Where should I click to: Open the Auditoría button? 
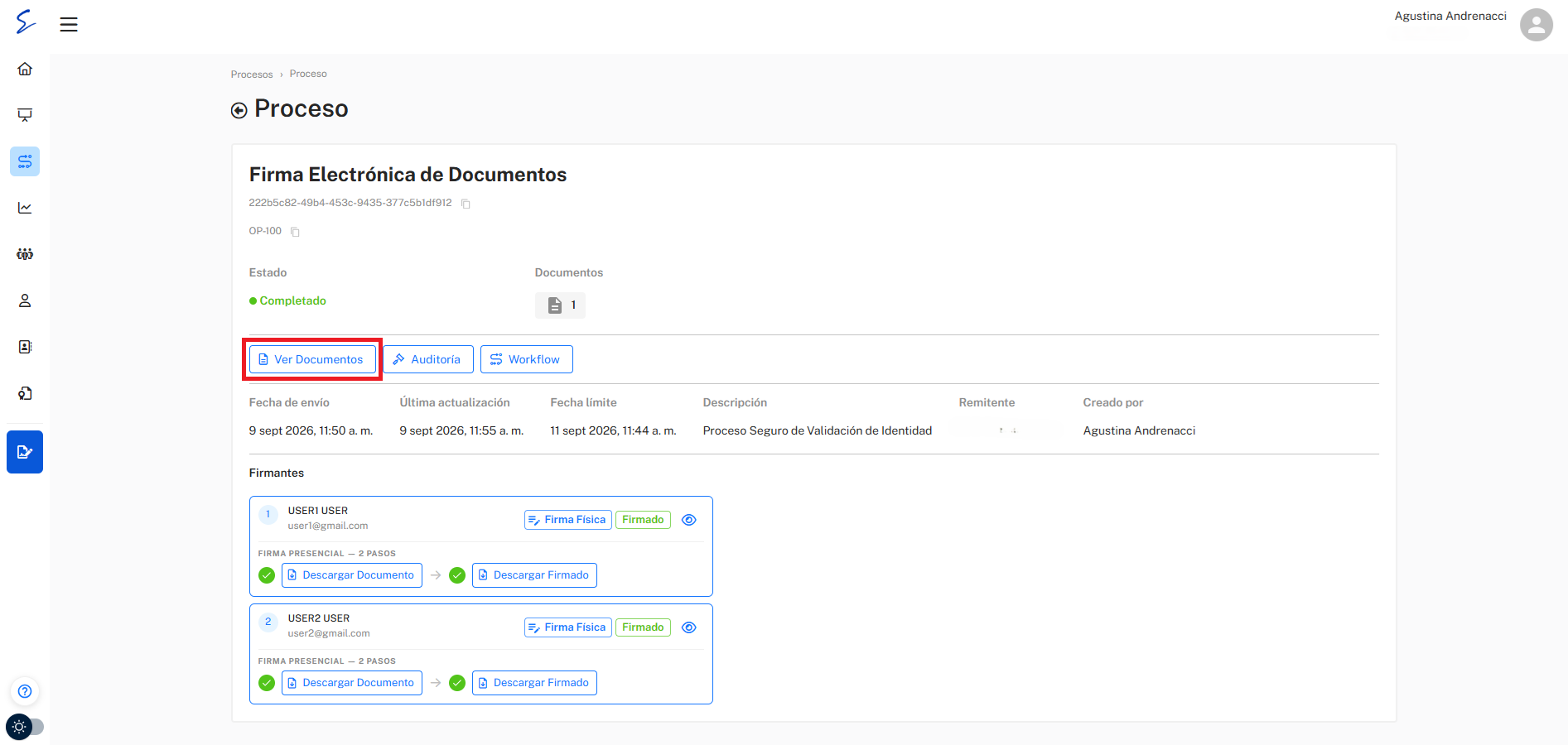point(428,359)
